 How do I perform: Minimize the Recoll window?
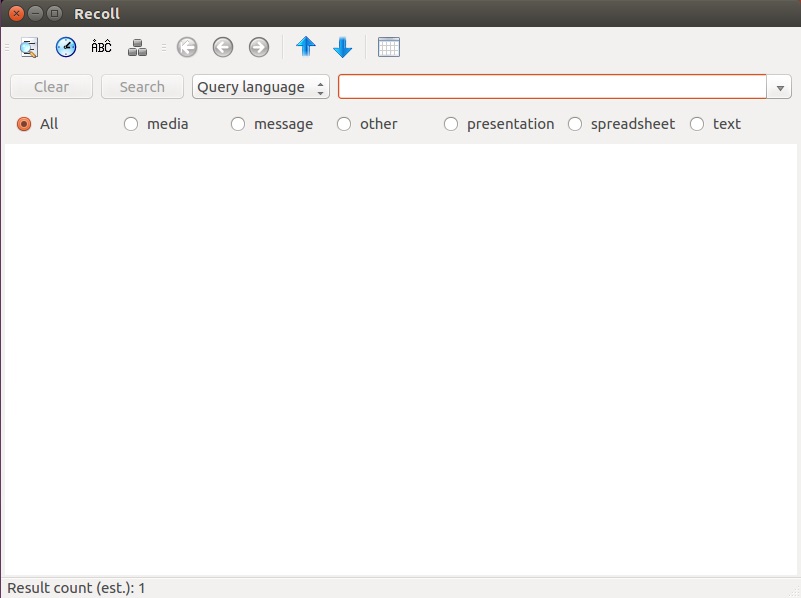click(x=35, y=13)
